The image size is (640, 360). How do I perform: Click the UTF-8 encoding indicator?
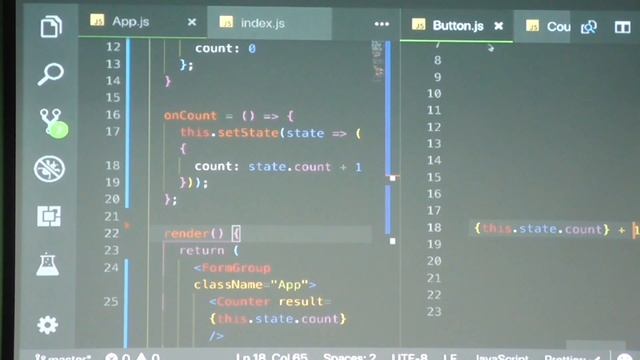[x=409, y=357]
